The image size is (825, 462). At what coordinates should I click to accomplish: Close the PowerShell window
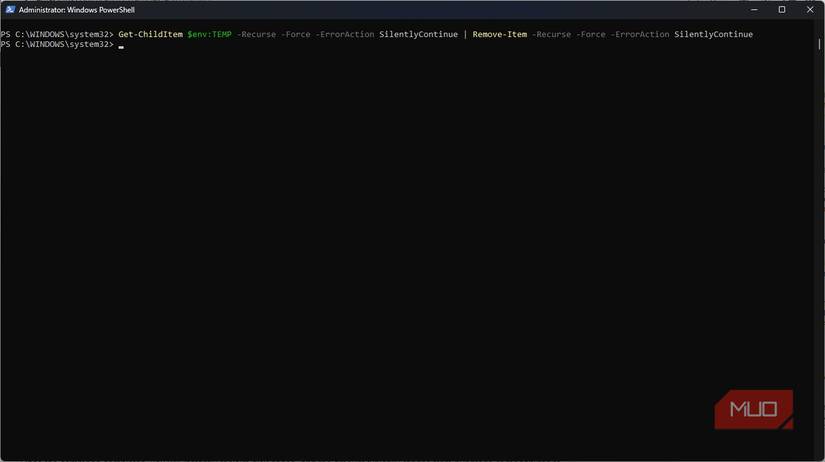pyautogui.click(x=810, y=9)
